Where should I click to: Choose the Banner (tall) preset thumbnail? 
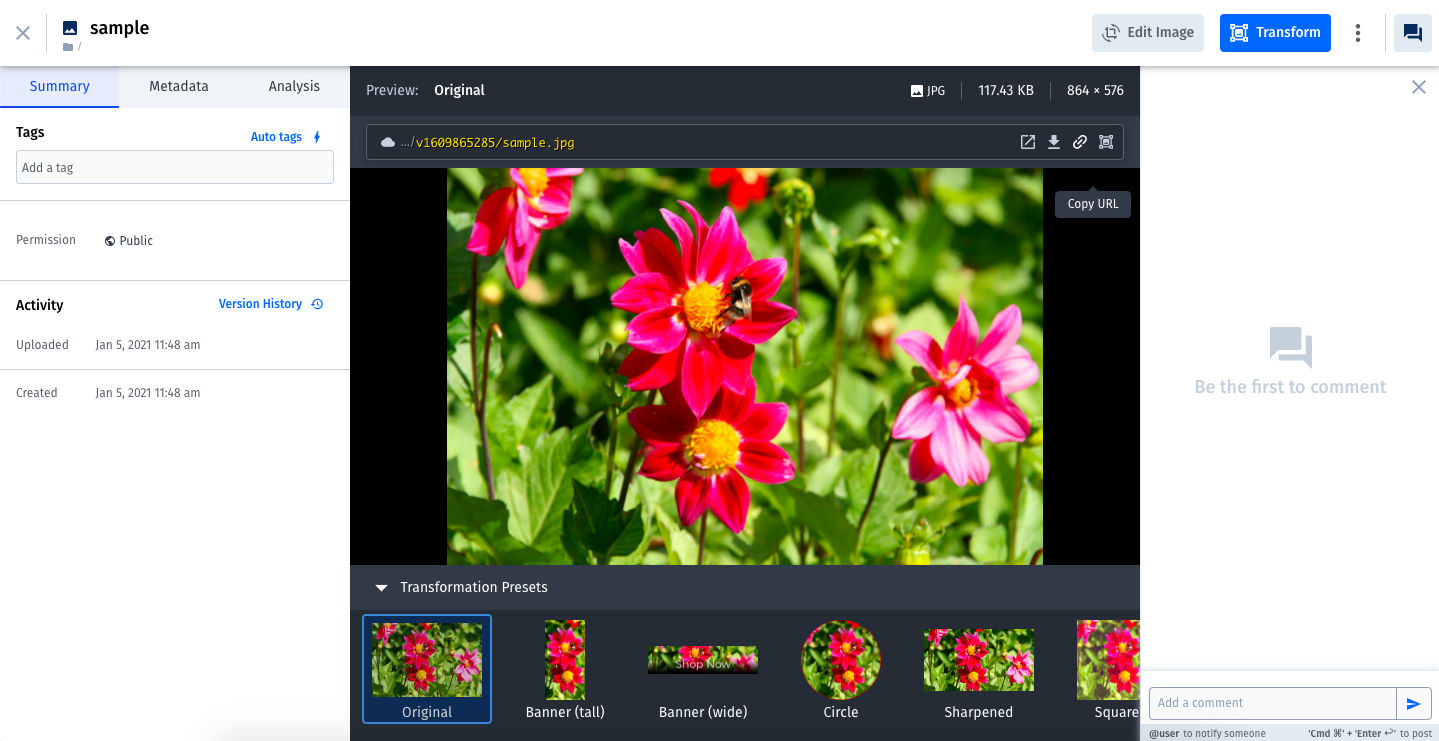(x=565, y=660)
